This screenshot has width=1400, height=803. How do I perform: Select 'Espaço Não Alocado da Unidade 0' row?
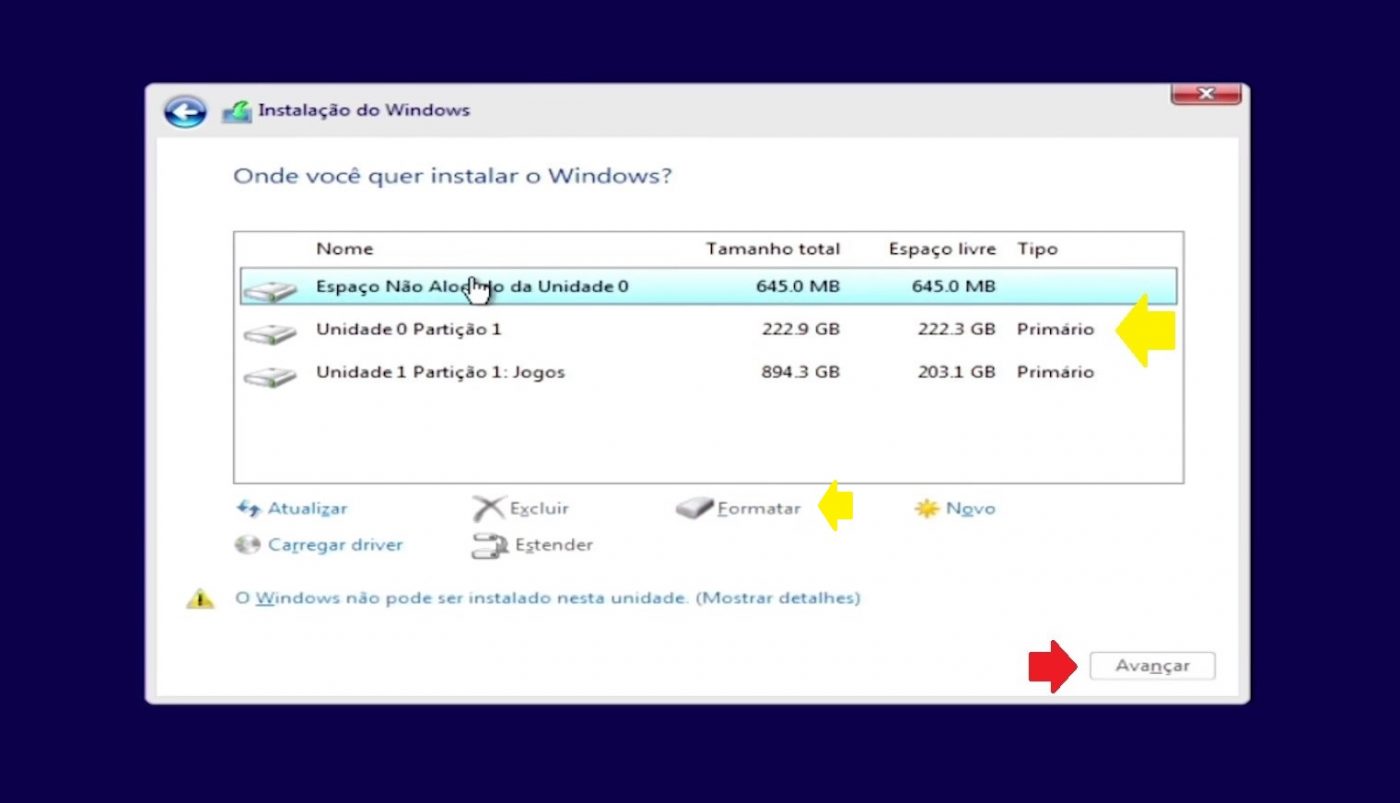[708, 287]
